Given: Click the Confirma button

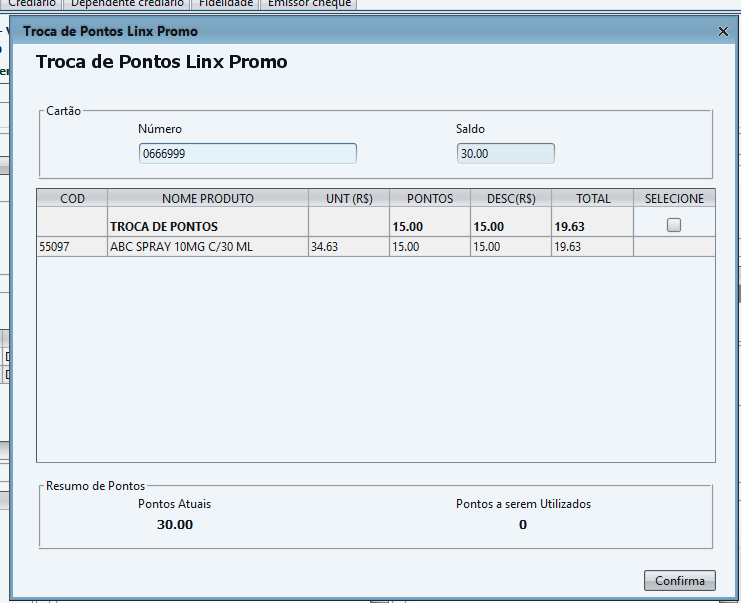Looking at the screenshot, I should coord(680,580).
